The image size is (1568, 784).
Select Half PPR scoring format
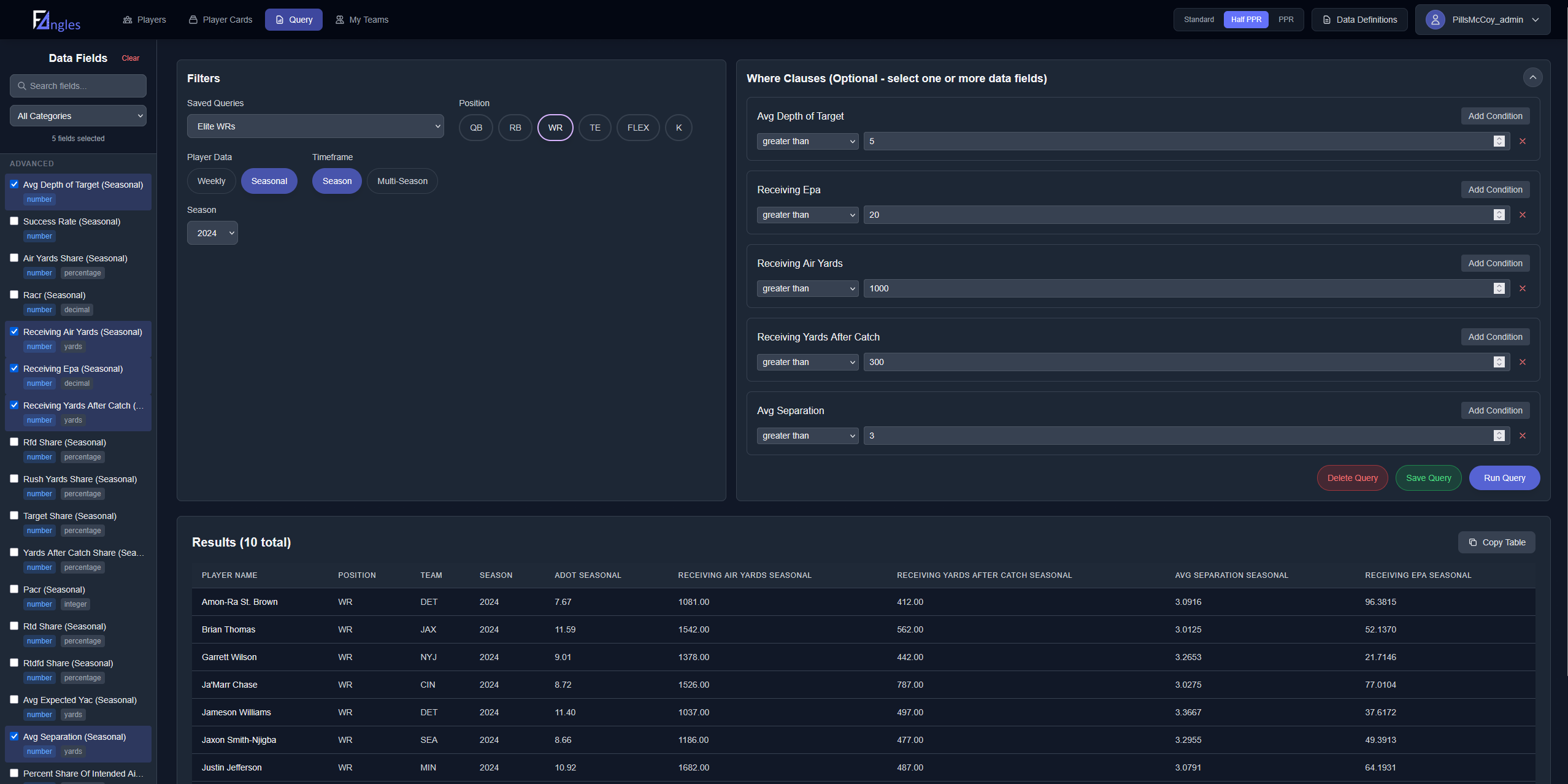pos(1246,20)
